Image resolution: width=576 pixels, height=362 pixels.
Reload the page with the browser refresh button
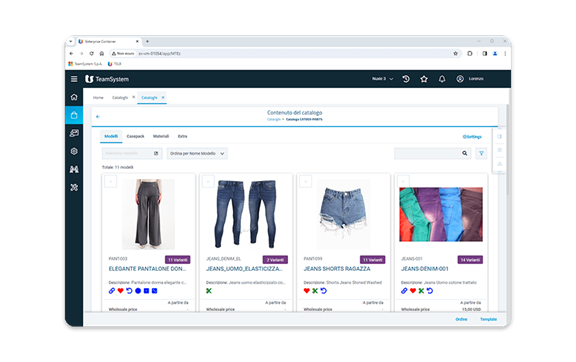[91, 53]
